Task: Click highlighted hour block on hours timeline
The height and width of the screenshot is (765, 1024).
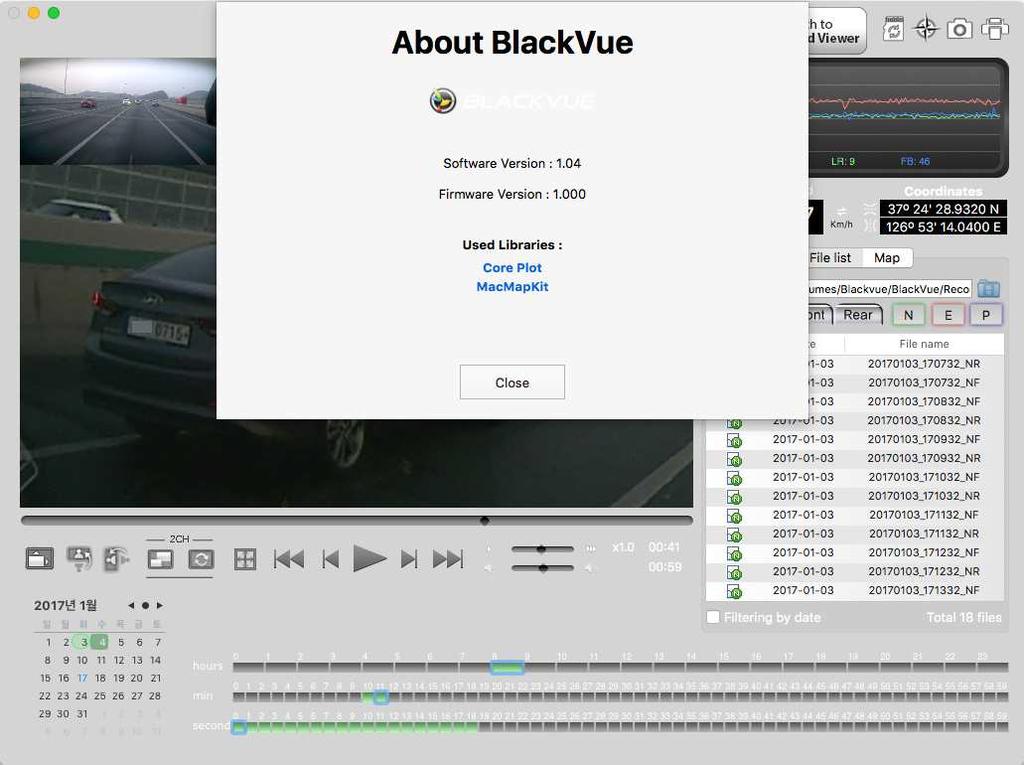Action: (x=507, y=667)
